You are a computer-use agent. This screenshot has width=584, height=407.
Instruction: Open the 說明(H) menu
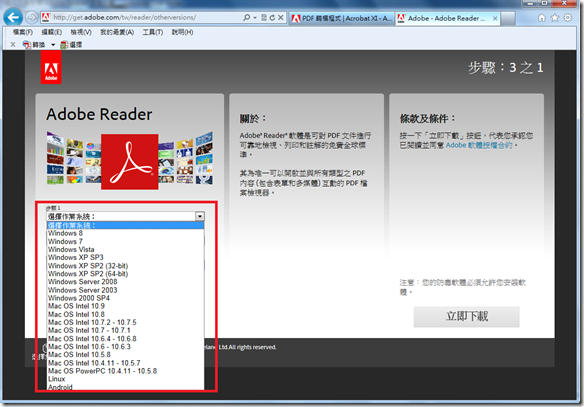[x=182, y=32]
